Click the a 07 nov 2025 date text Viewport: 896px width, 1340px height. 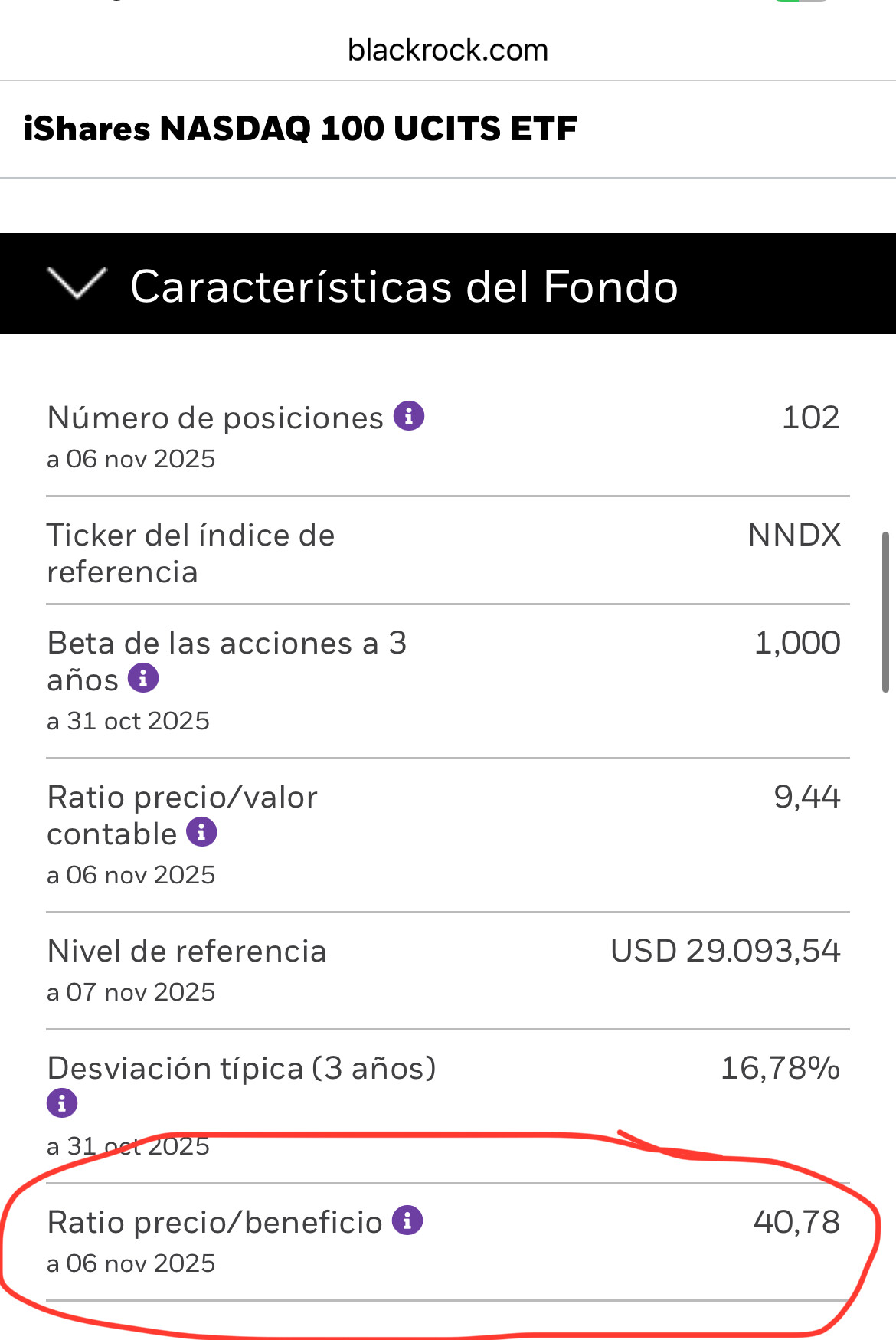[131, 992]
